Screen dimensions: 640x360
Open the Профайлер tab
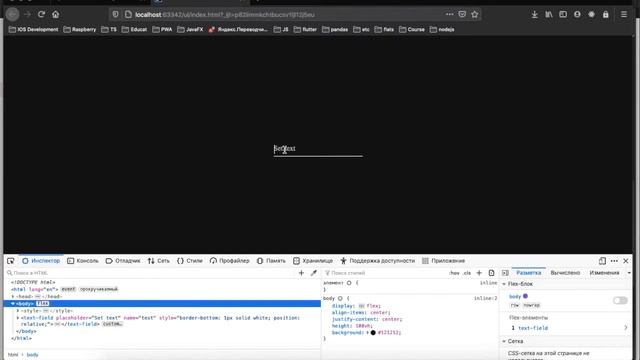click(229, 261)
